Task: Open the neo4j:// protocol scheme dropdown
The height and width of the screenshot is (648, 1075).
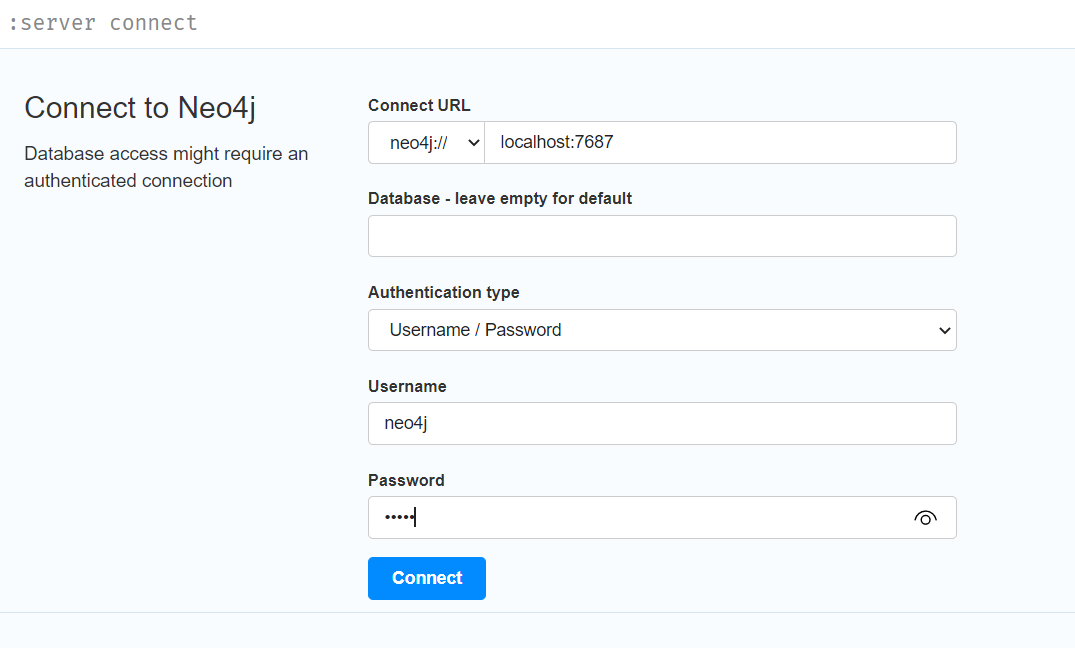Action: 426,143
